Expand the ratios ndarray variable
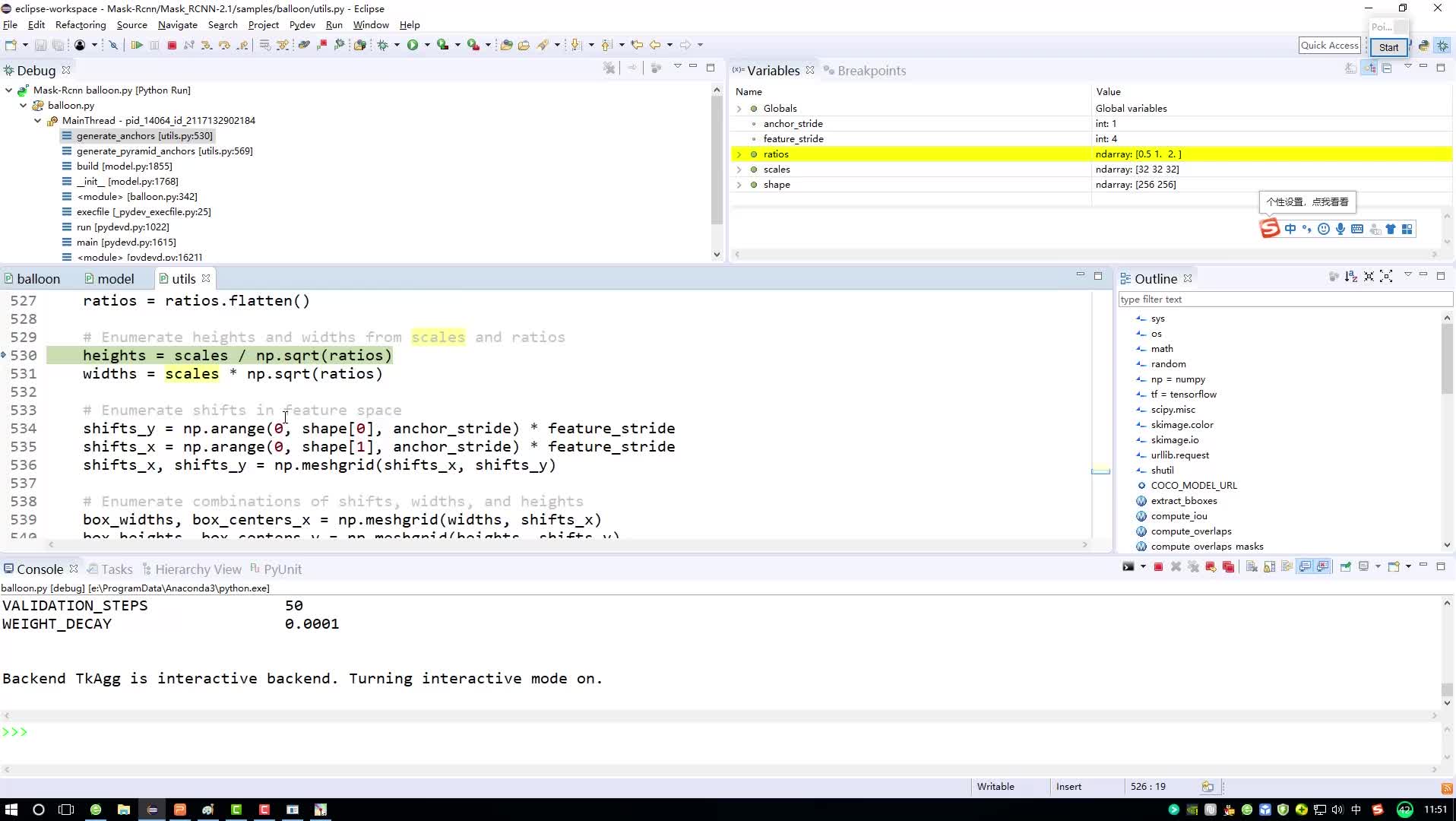The width and height of the screenshot is (1456, 821). pyautogui.click(x=739, y=154)
